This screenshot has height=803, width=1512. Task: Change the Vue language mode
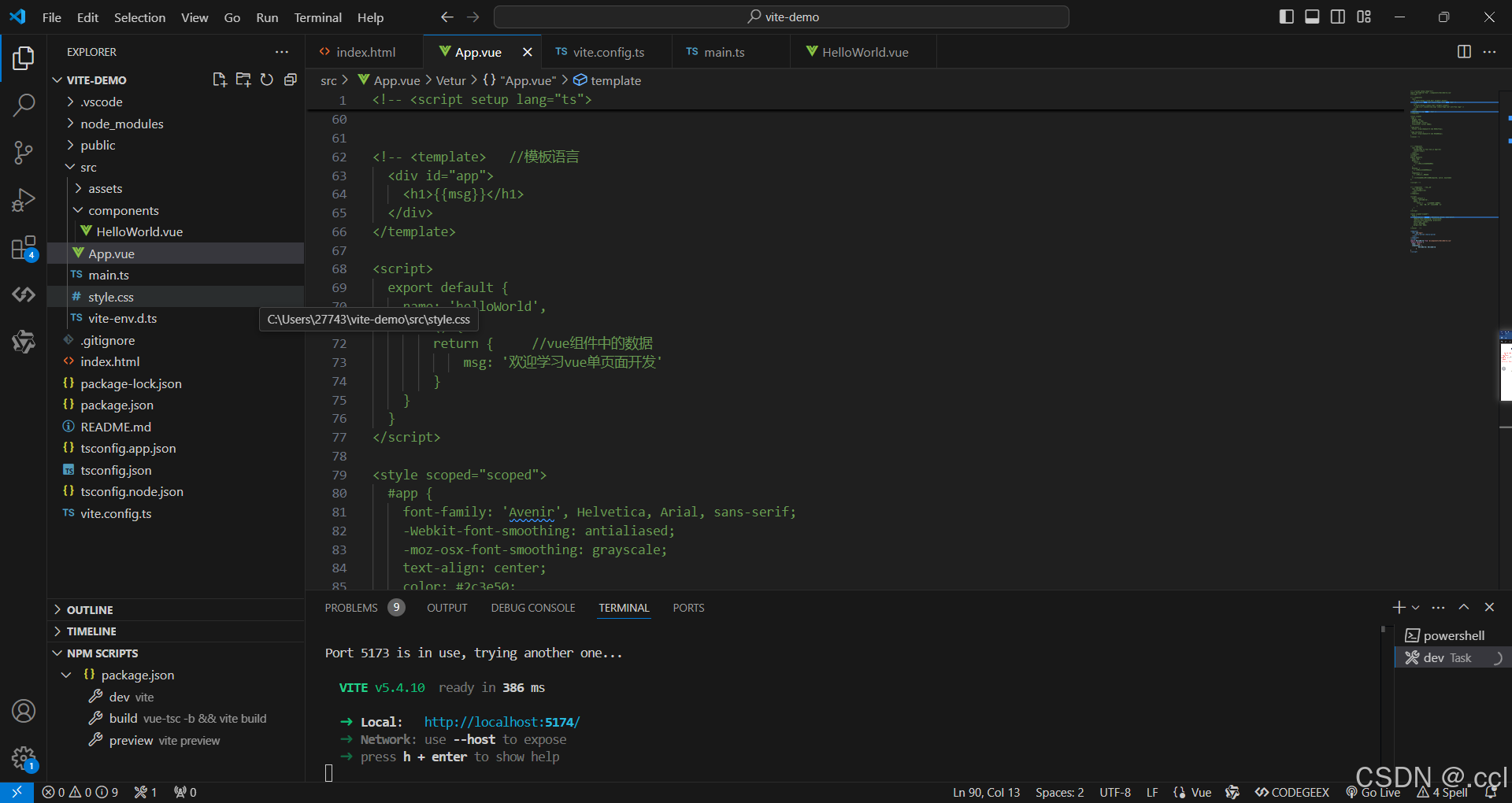pos(1201,793)
